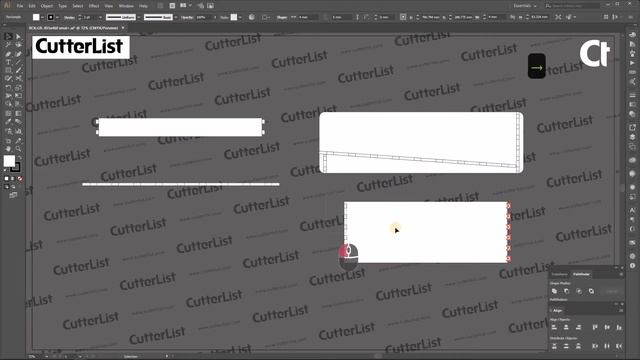Activate Fill box in toolbox

(9, 161)
